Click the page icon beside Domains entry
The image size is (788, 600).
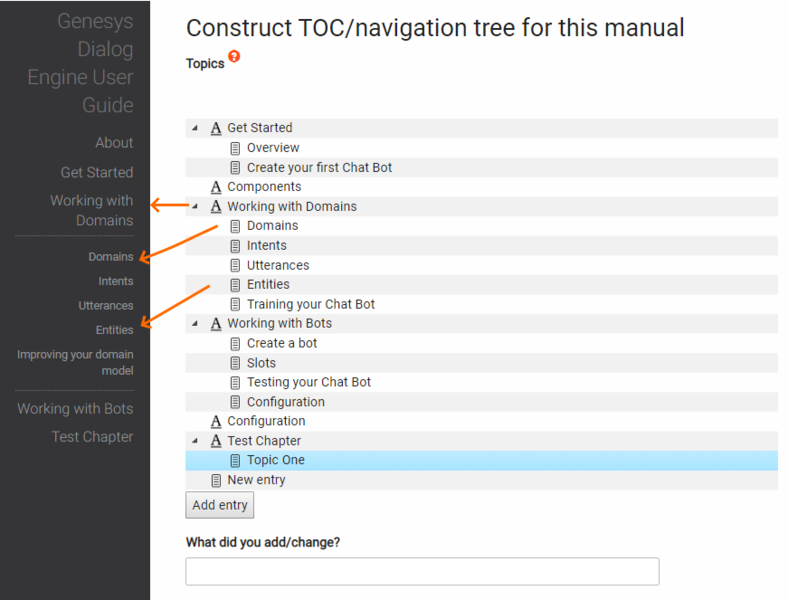(235, 226)
